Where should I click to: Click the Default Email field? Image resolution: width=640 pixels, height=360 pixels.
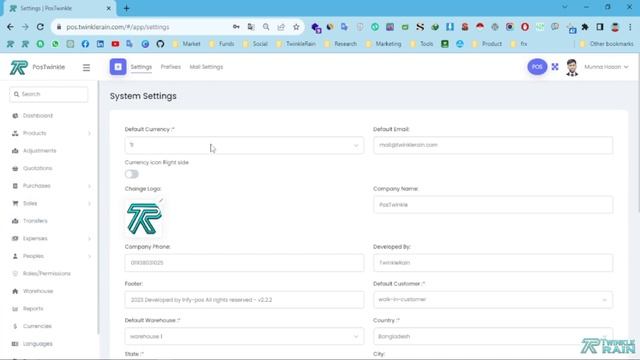pos(493,145)
